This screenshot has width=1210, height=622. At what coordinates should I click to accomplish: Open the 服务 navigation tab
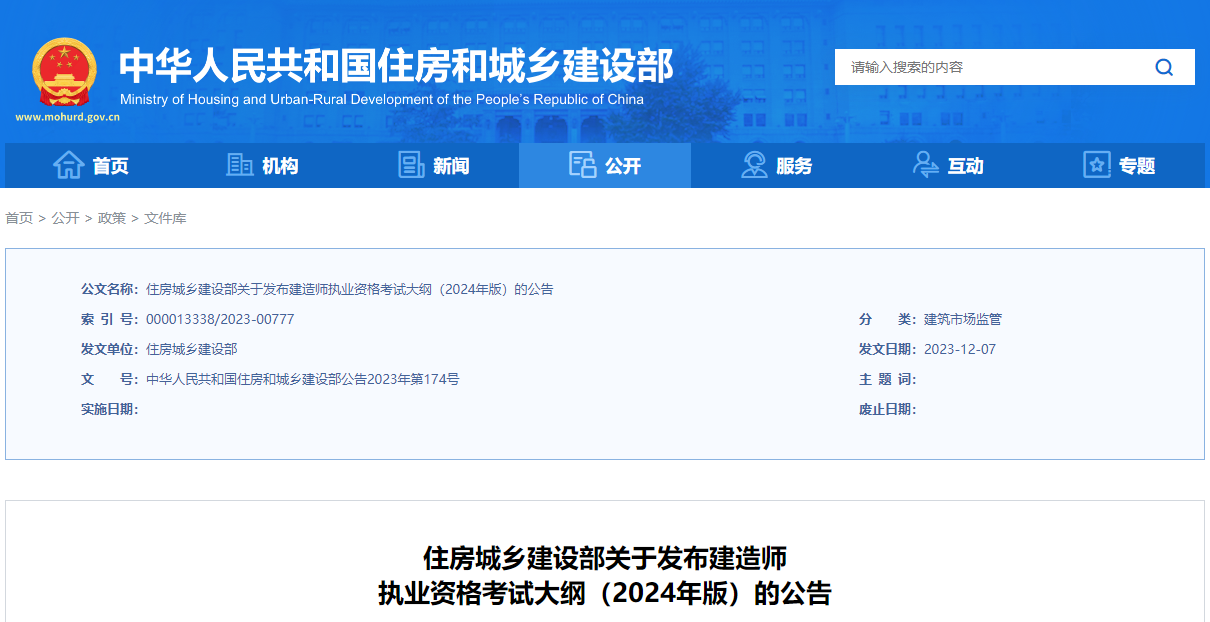(x=776, y=165)
